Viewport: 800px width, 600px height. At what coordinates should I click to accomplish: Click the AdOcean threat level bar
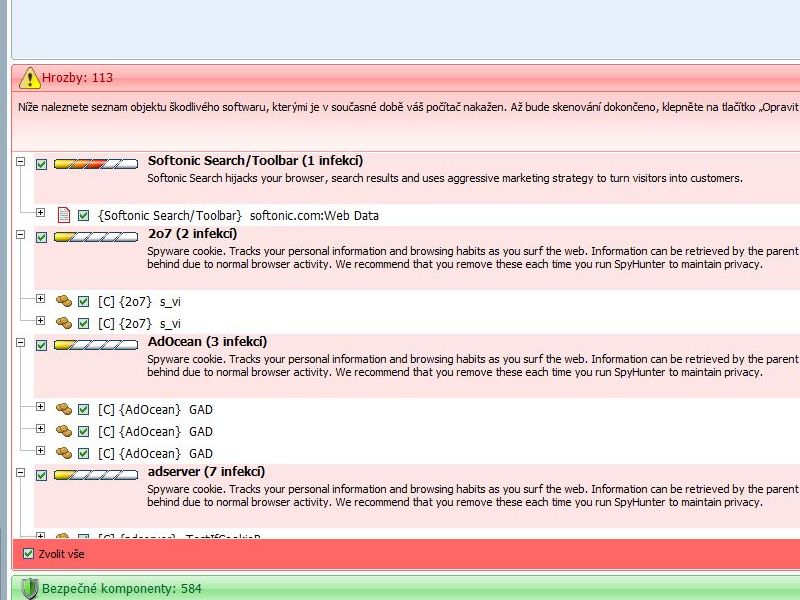[96, 345]
